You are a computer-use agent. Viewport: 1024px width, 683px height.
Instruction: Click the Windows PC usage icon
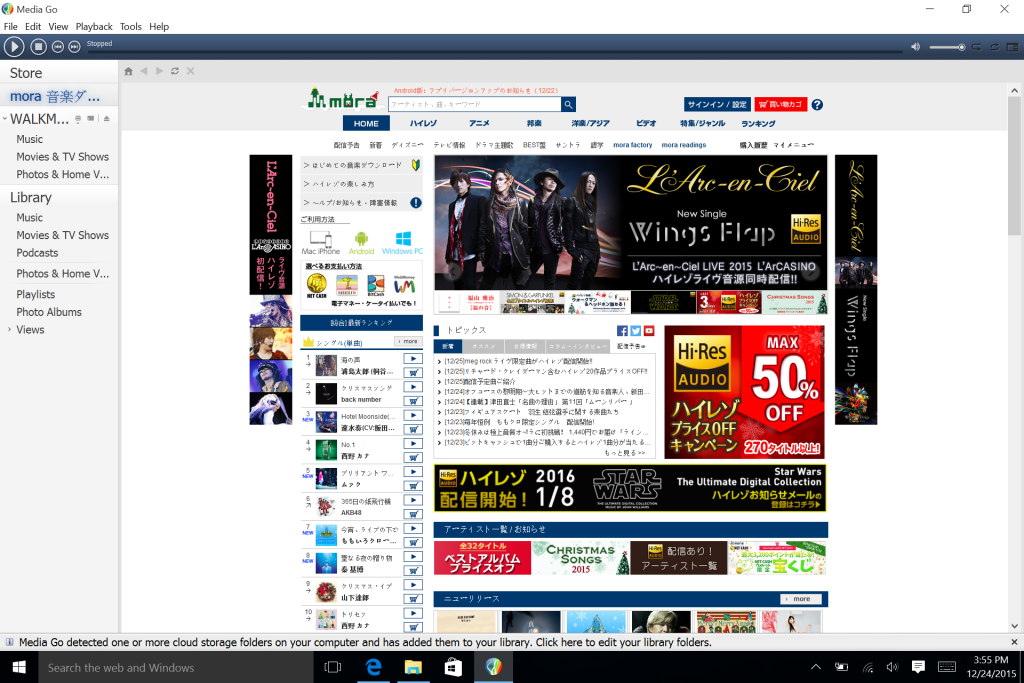pyautogui.click(x=402, y=243)
